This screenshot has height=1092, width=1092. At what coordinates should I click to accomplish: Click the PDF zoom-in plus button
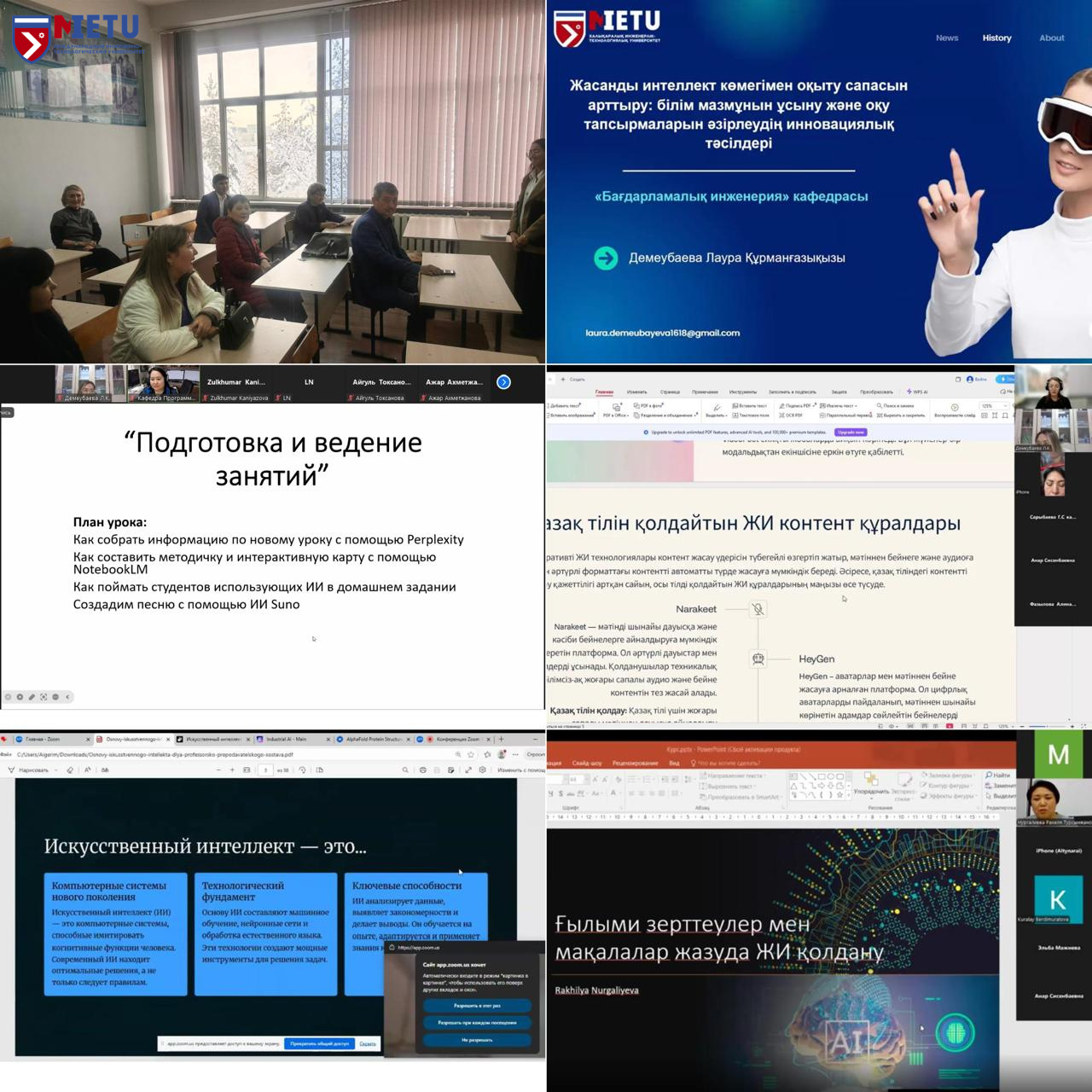pyautogui.click(x=232, y=770)
